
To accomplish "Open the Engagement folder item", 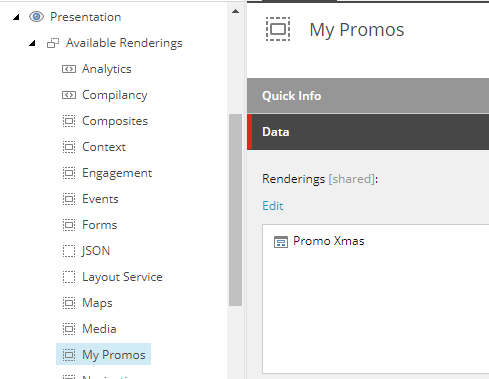I will coord(117,173).
